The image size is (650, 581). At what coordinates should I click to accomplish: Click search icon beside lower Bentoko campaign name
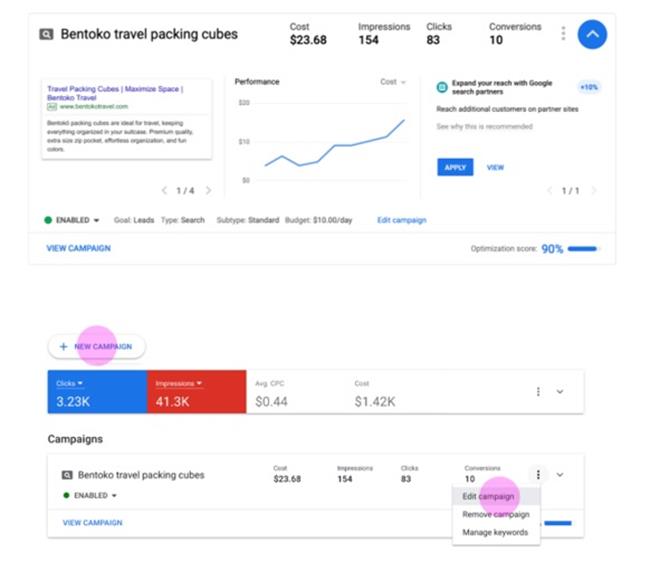coord(67,475)
